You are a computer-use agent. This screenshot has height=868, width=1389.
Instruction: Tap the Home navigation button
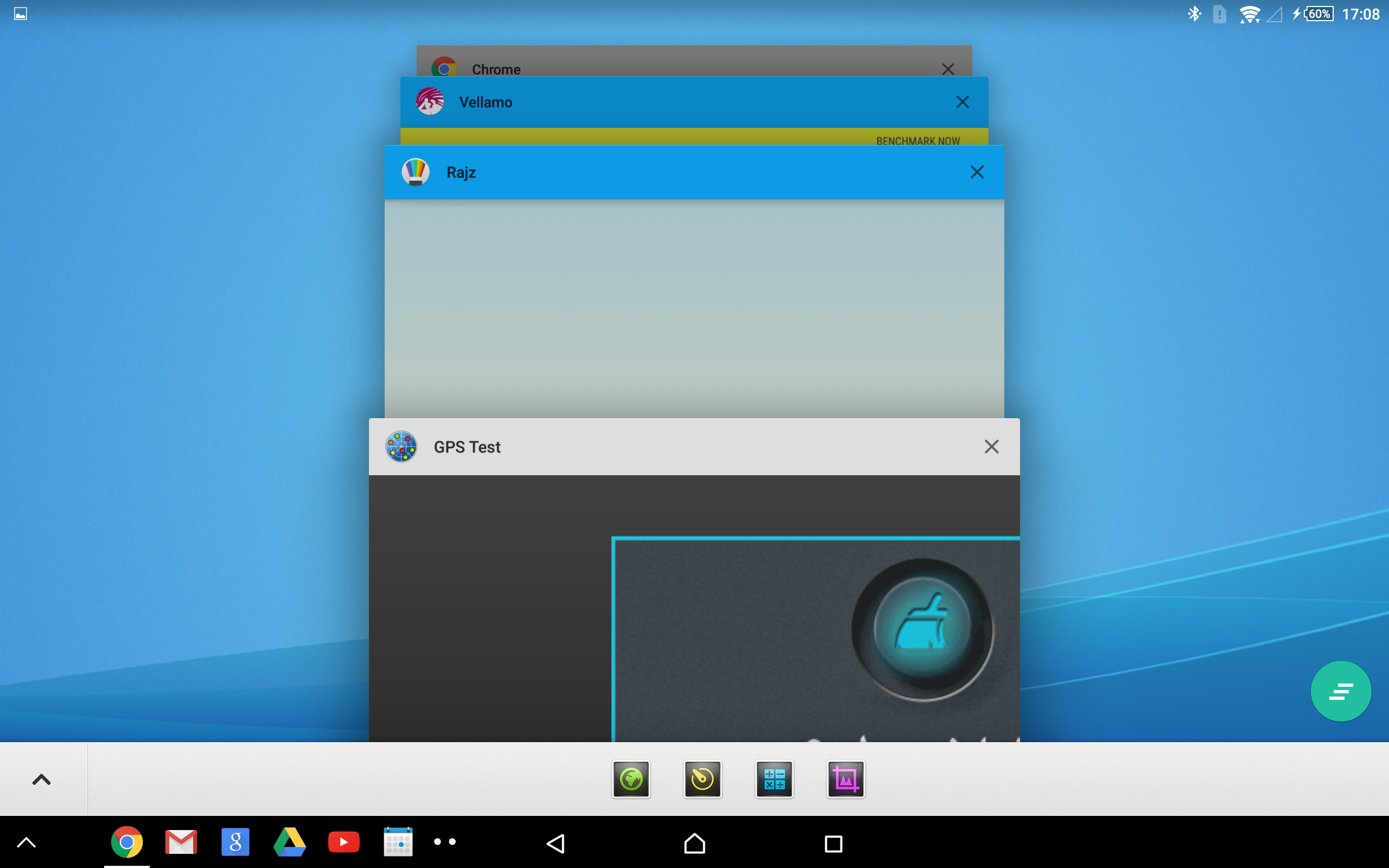tap(694, 843)
